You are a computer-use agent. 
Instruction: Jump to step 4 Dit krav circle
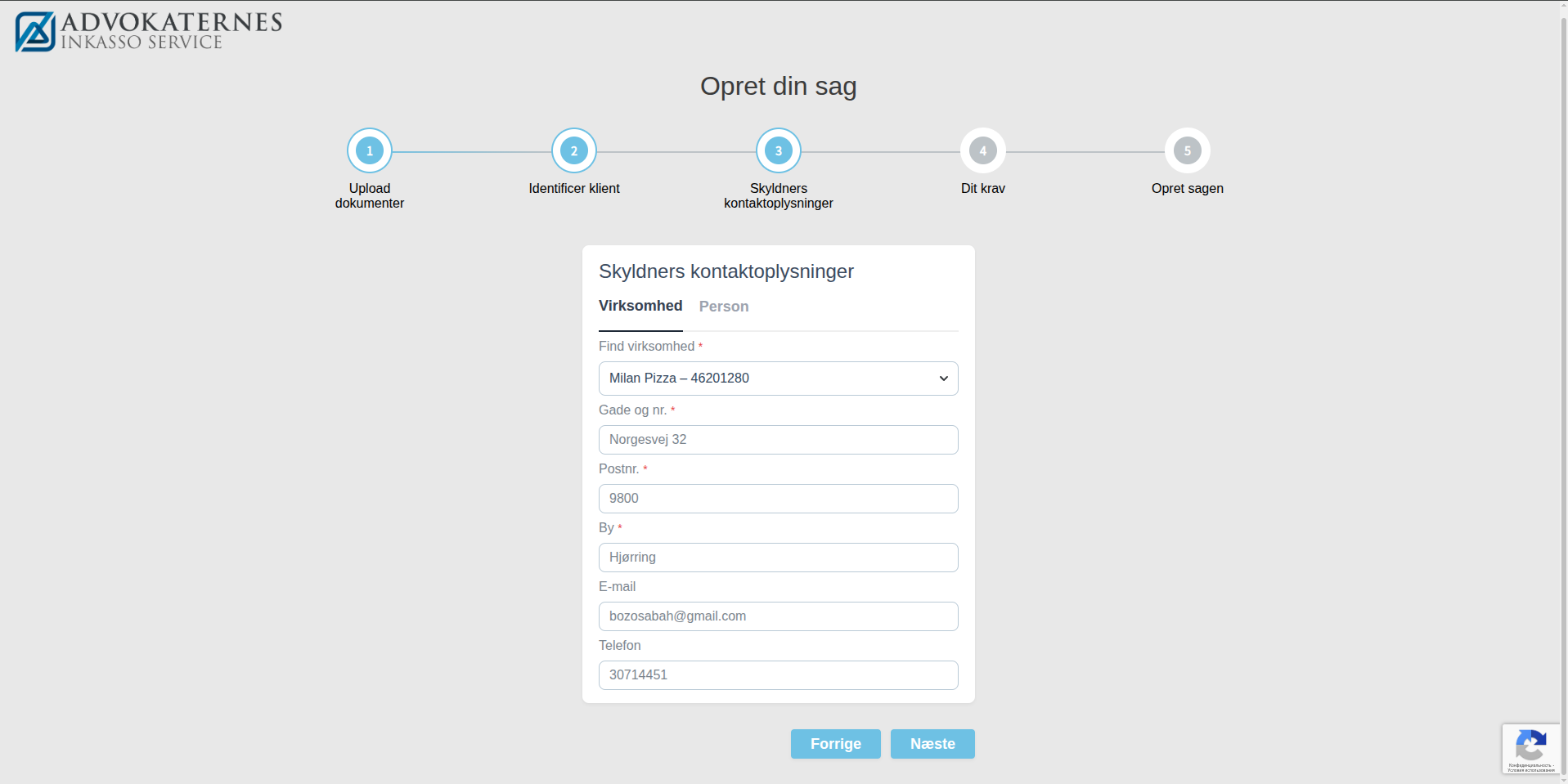(982, 150)
